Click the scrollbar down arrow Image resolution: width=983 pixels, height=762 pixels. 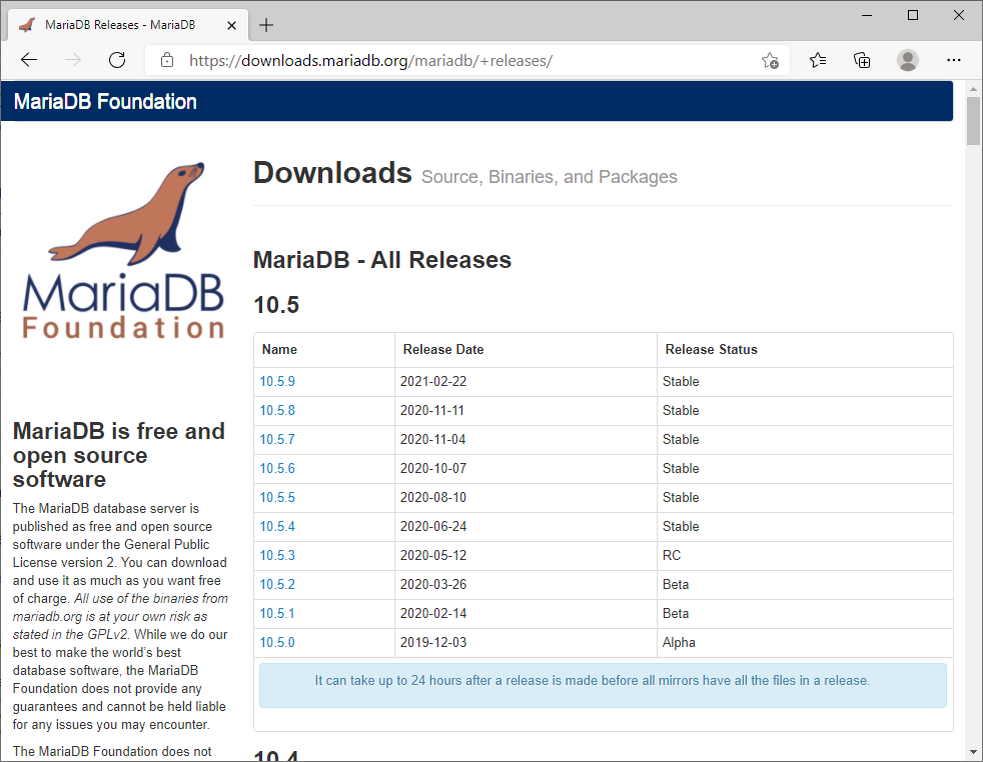pyautogui.click(x=973, y=751)
